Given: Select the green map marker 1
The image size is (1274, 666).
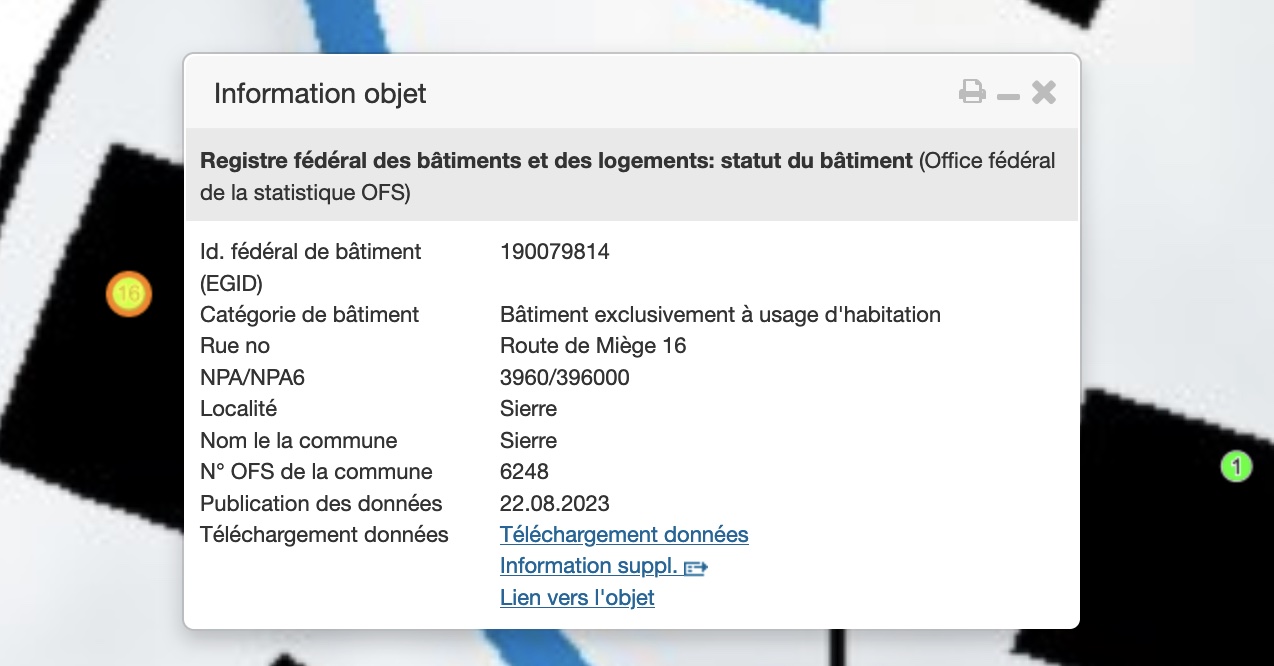Looking at the screenshot, I should [x=1236, y=466].
